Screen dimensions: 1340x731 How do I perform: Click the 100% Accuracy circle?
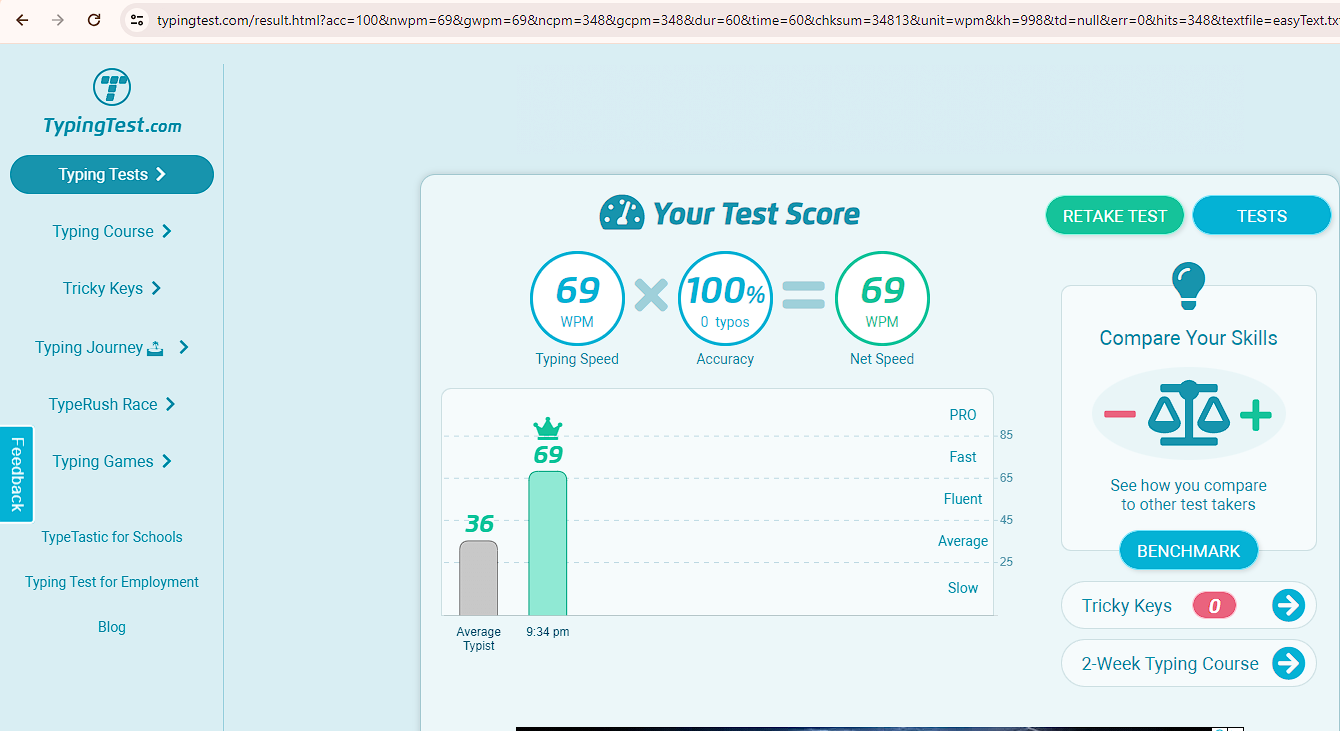pyautogui.click(x=725, y=298)
